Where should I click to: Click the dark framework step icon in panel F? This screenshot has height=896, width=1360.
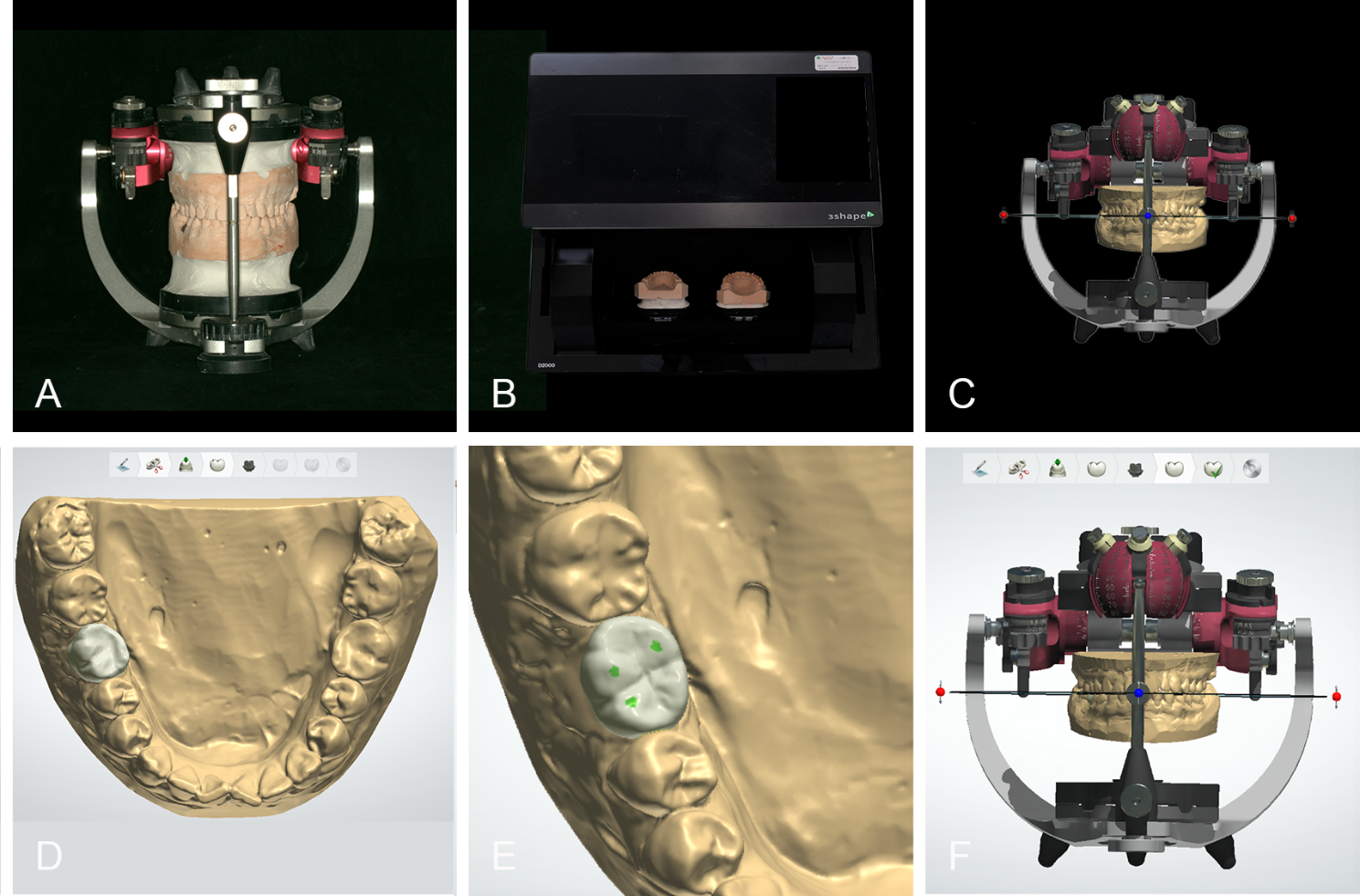1135,469
